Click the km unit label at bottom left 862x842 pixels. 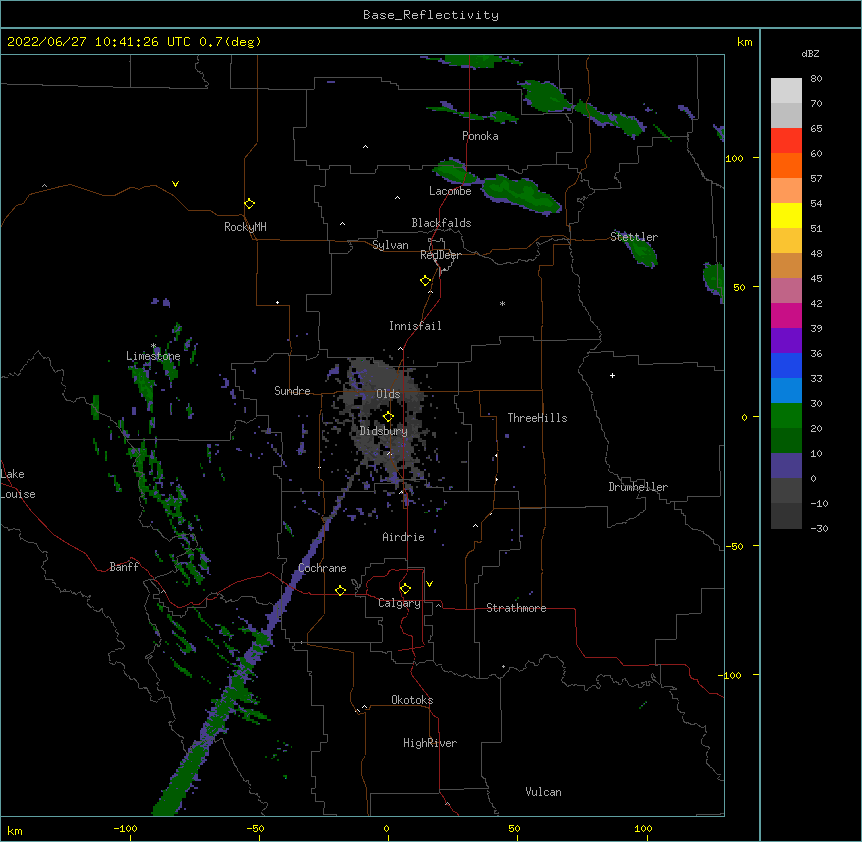(x=15, y=831)
